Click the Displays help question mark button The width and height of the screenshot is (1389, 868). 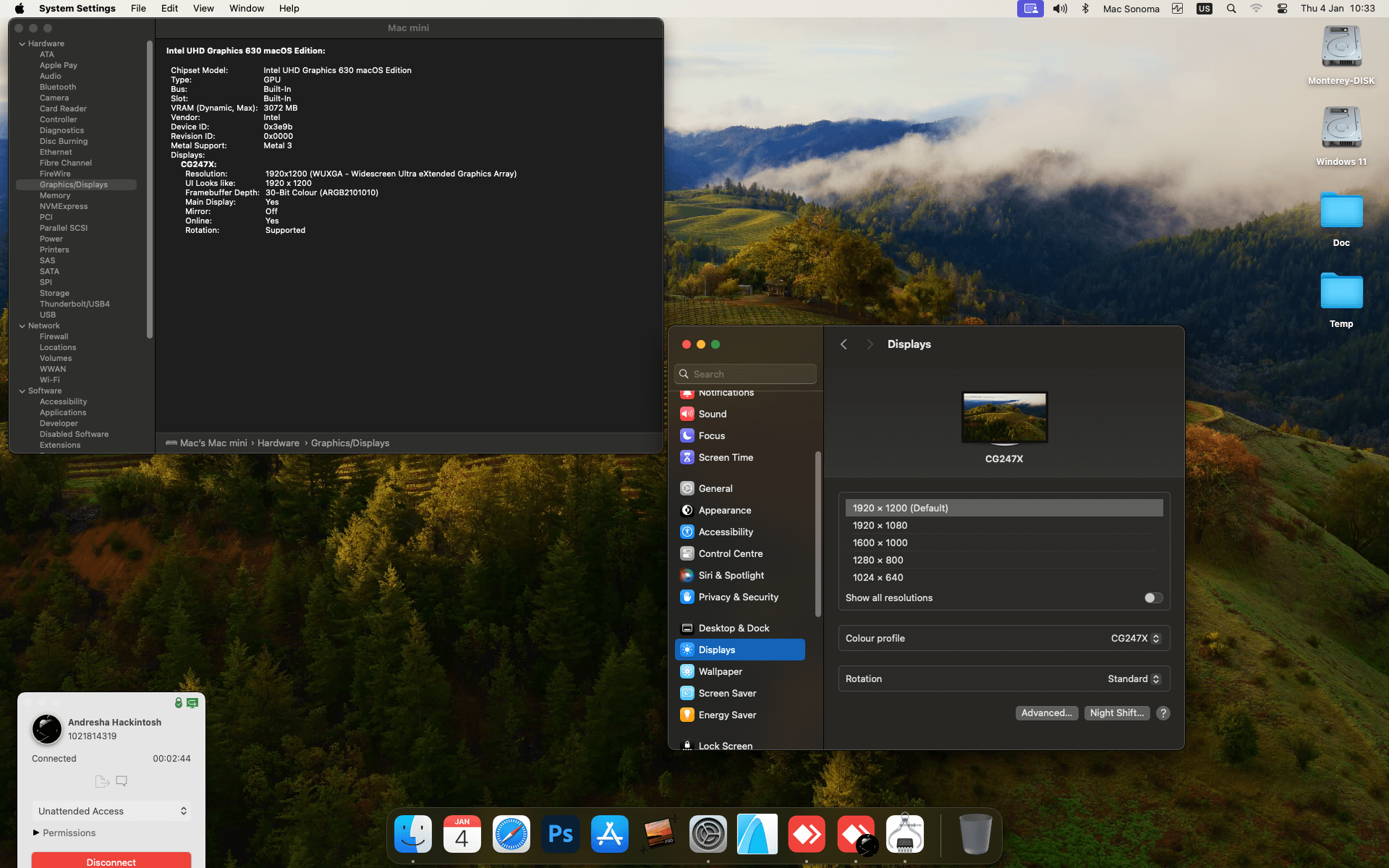pos(1163,713)
